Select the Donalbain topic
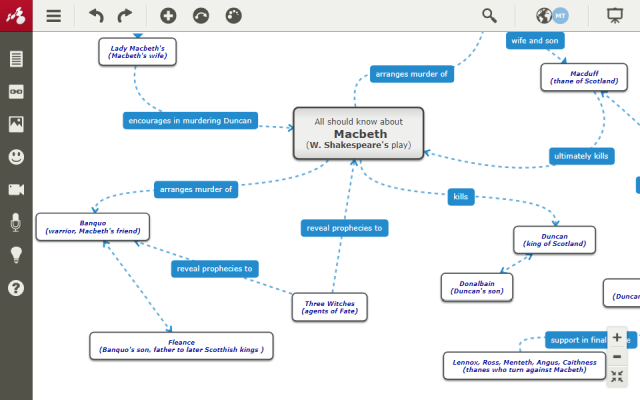Image resolution: width=640 pixels, height=400 pixels. pos(477,287)
